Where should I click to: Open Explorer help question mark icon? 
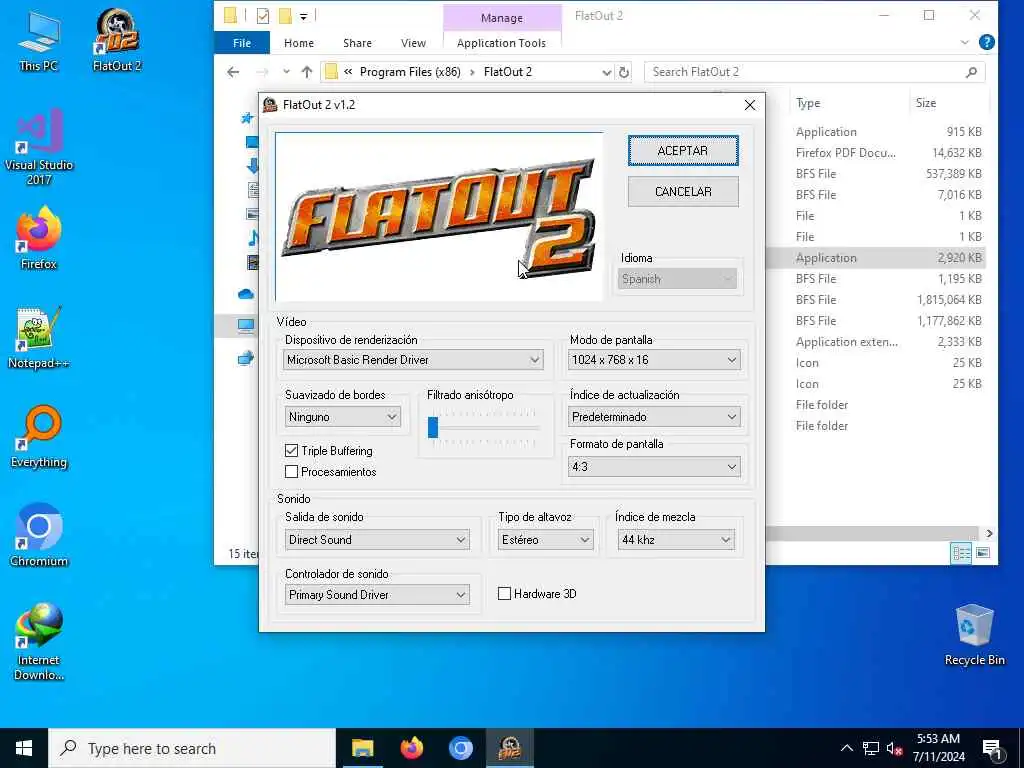987,42
